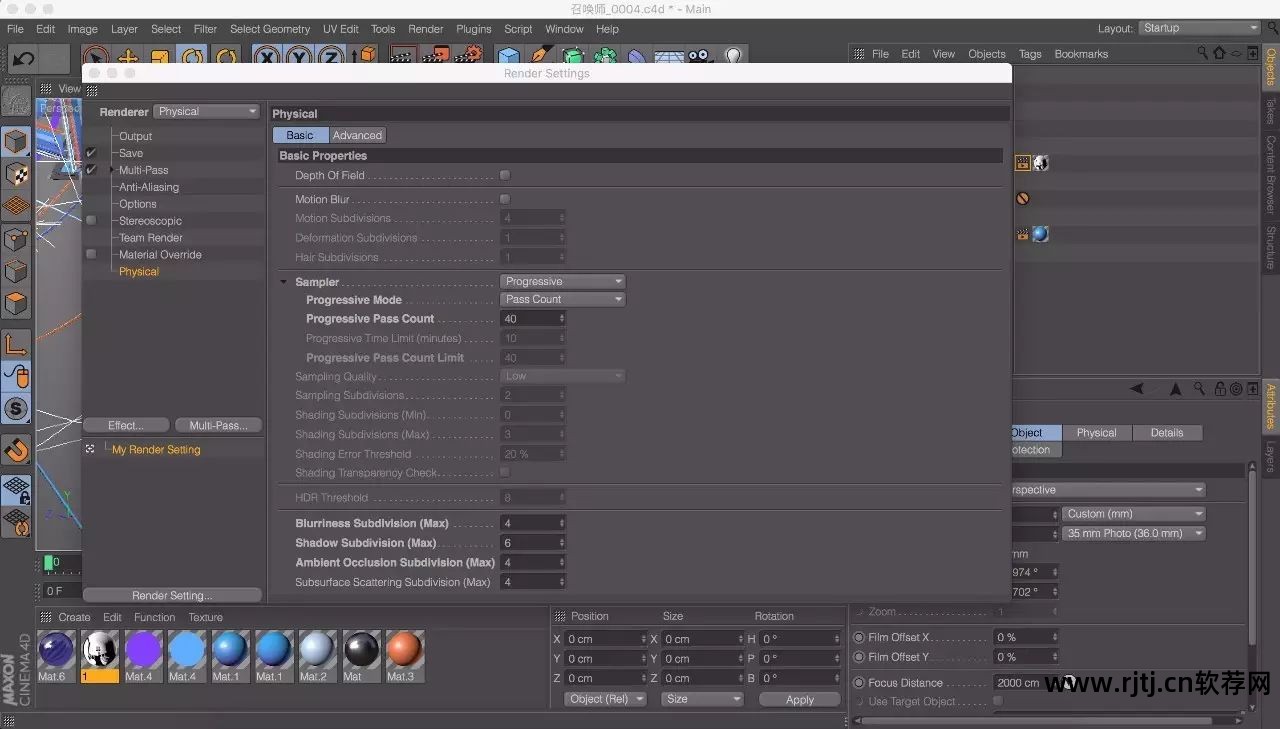
Task: Open the Sampler dropdown showing Progressive
Action: [x=562, y=281]
